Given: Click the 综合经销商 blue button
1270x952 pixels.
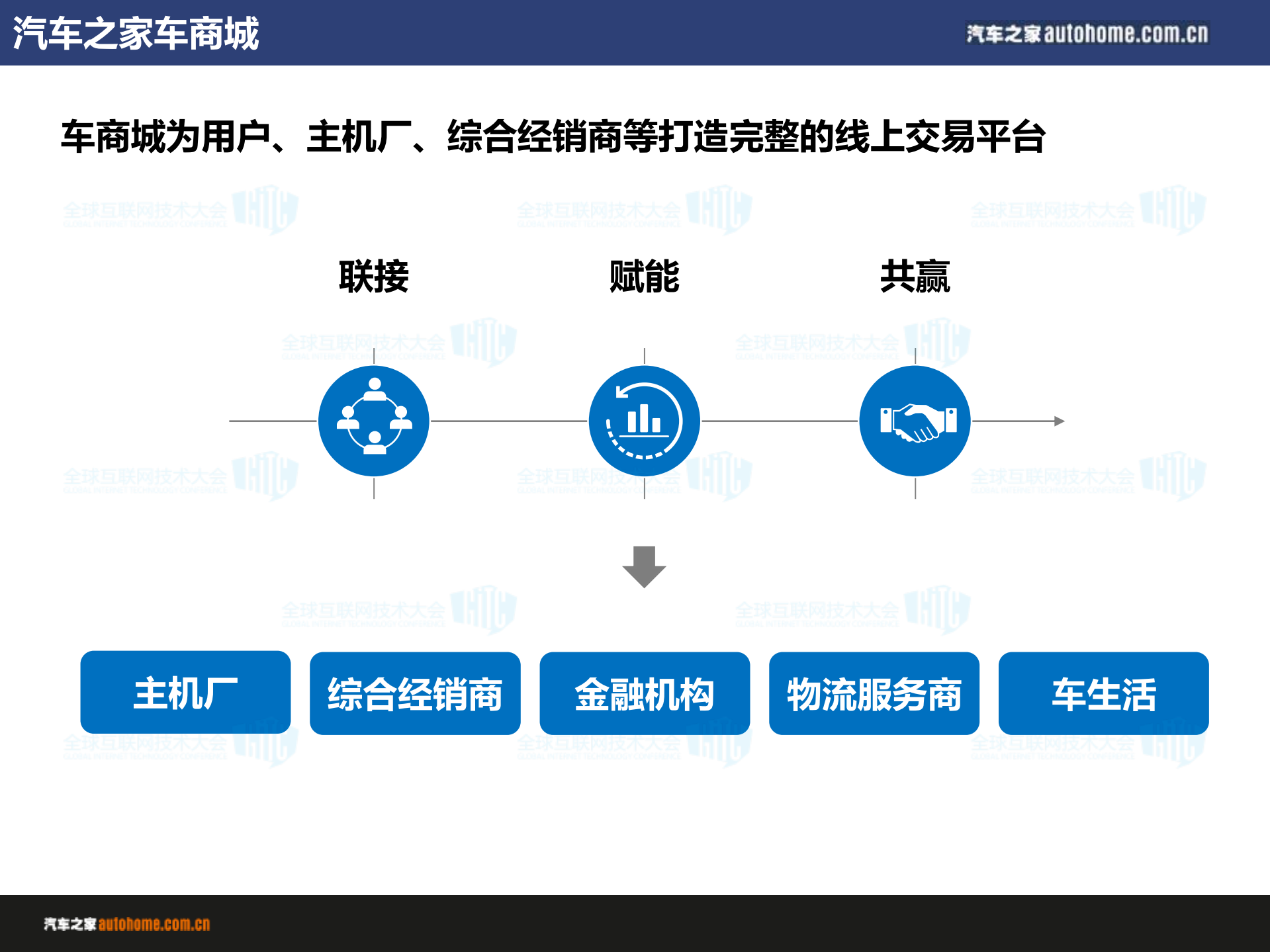Looking at the screenshot, I should 415,693.
